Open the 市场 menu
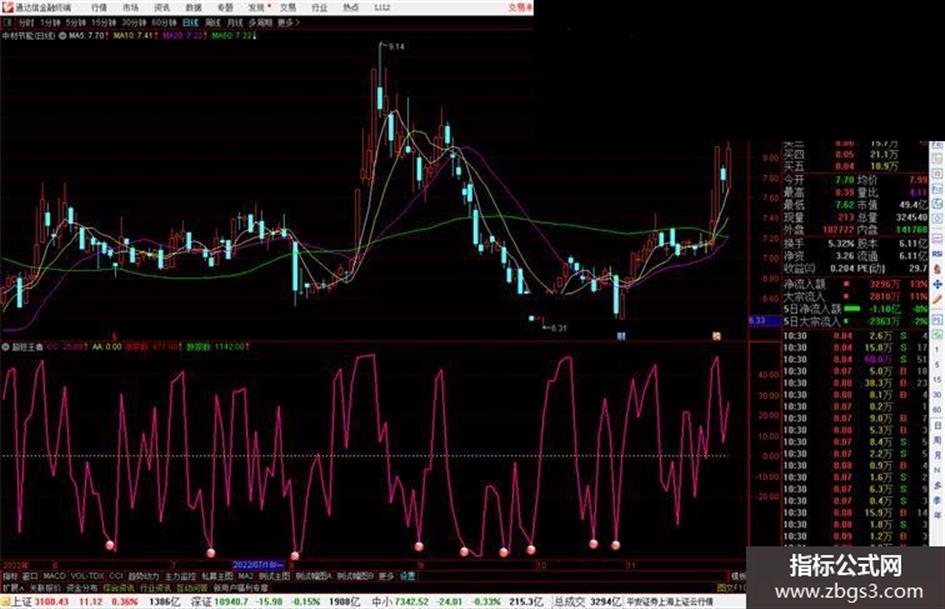 [130, 7]
